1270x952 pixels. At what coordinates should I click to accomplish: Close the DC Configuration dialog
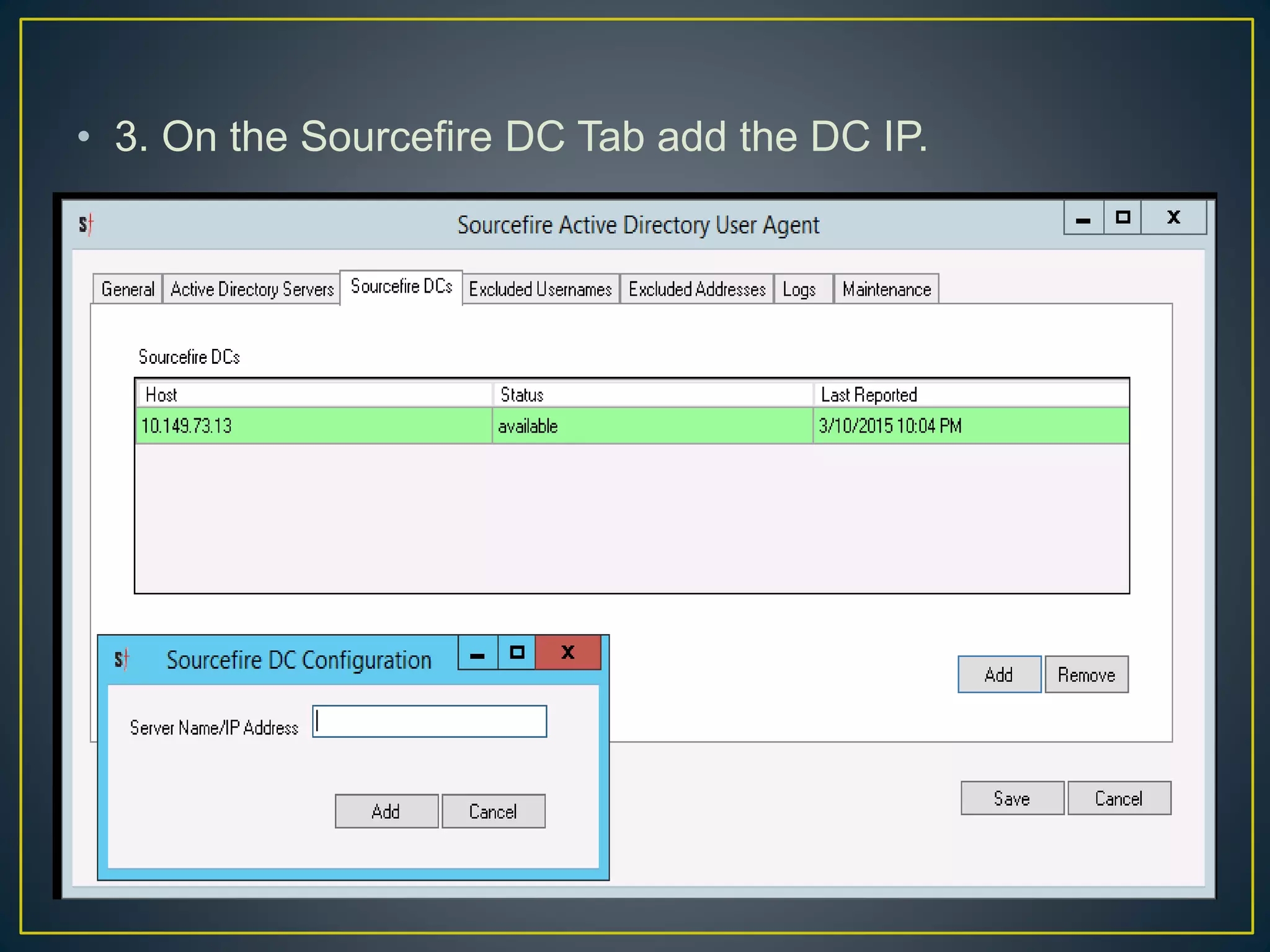[x=568, y=653]
